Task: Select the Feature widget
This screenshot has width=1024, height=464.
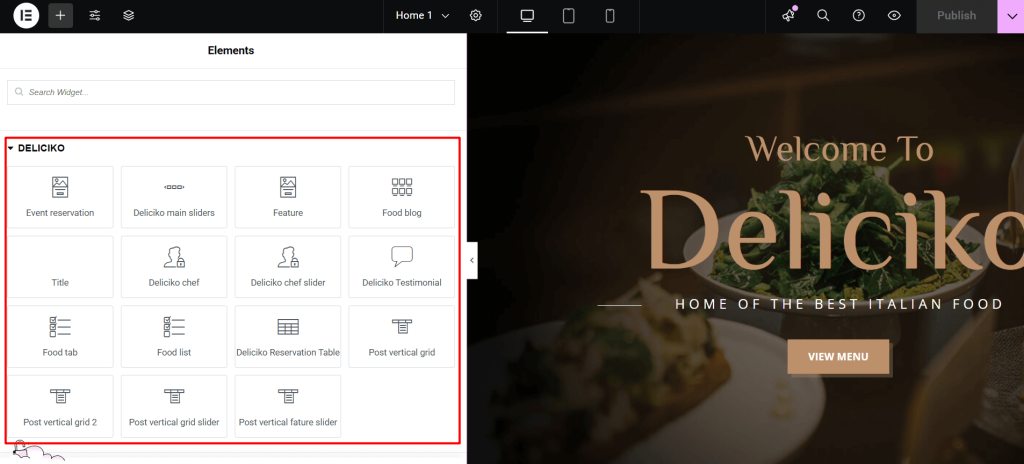Action: pos(288,197)
